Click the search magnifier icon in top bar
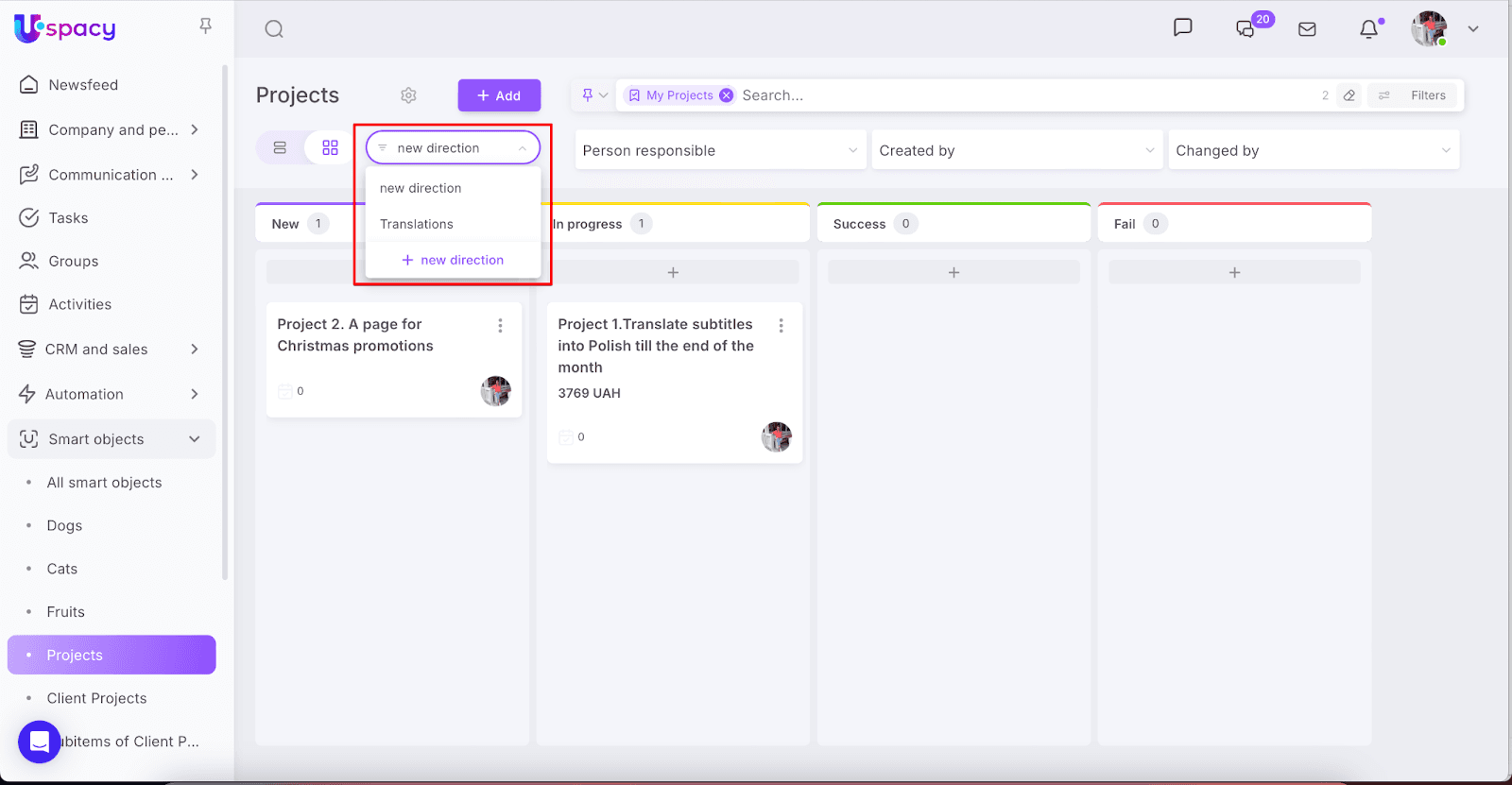1512x785 pixels. pyautogui.click(x=274, y=29)
